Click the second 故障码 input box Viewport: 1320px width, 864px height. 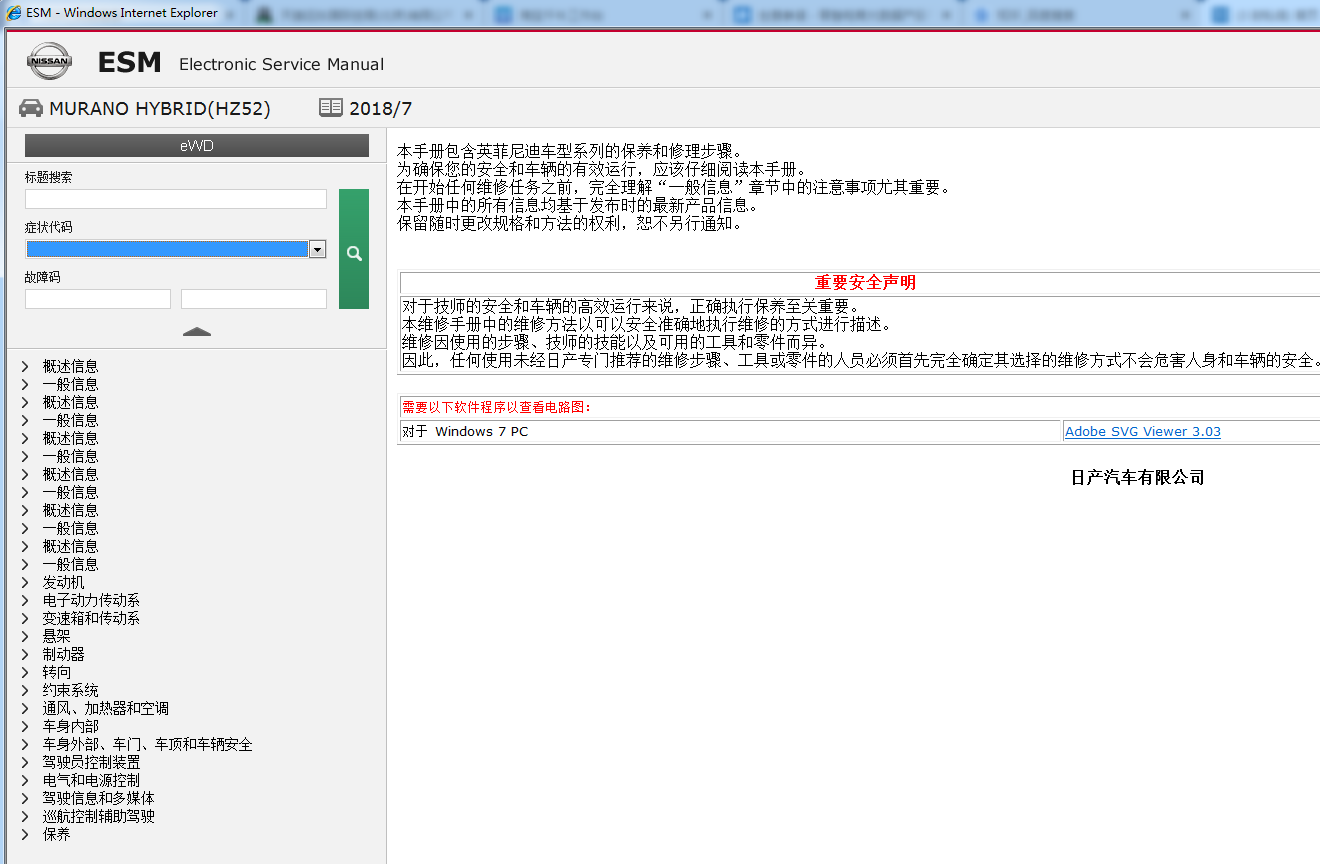click(x=254, y=299)
